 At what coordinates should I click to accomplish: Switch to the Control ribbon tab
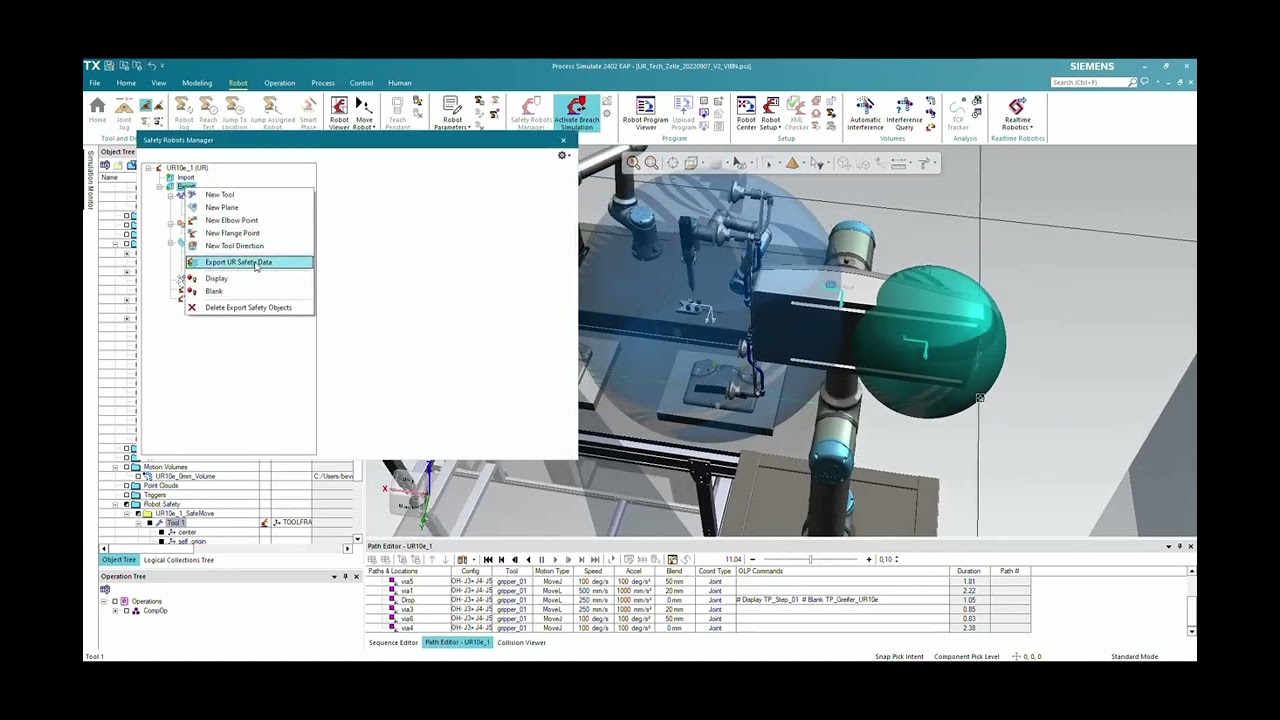[x=361, y=83]
